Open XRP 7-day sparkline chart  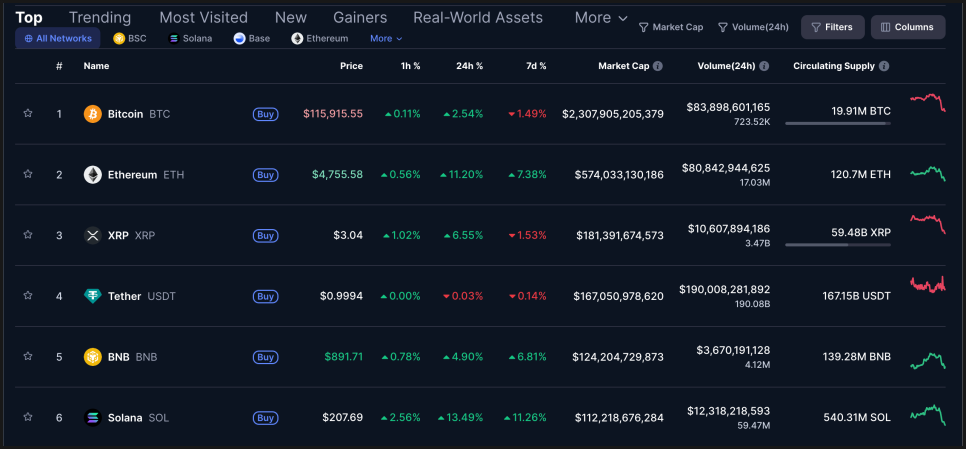[x=928, y=224]
